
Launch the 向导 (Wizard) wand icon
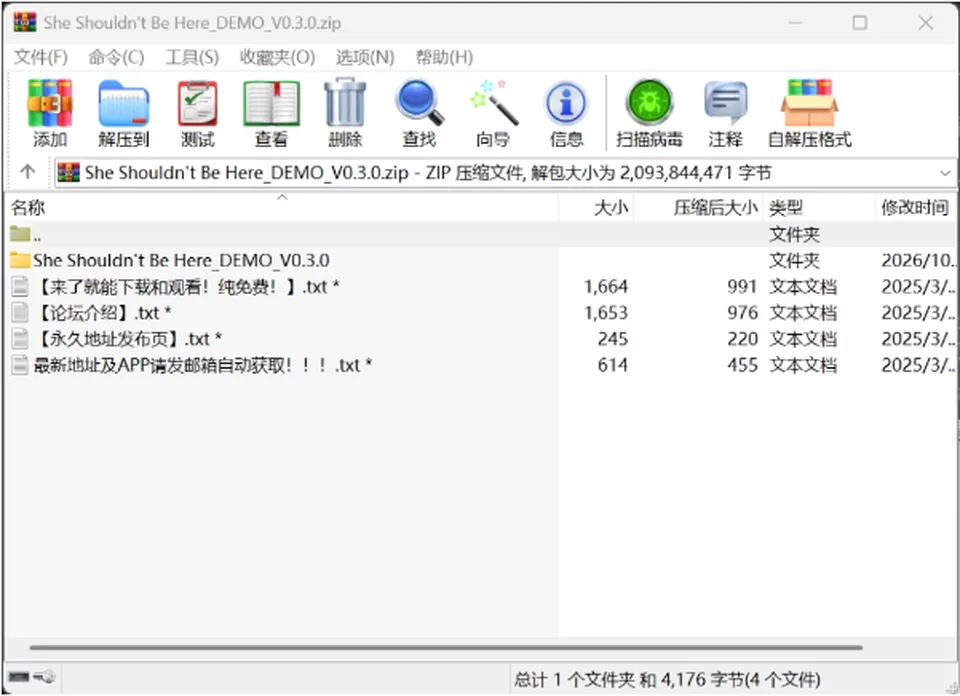(493, 113)
